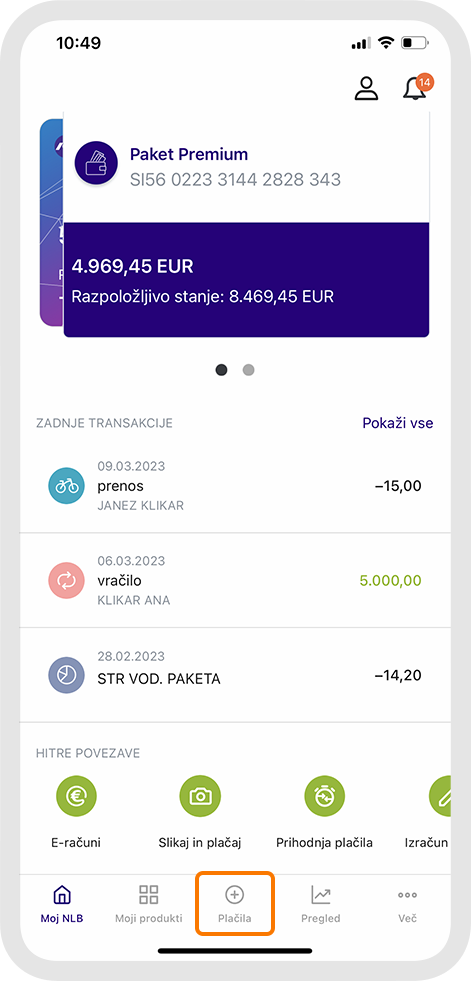Tap the STR VOD. PAKETA chart icon
The height and width of the screenshot is (981, 471).
click(x=66, y=676)
